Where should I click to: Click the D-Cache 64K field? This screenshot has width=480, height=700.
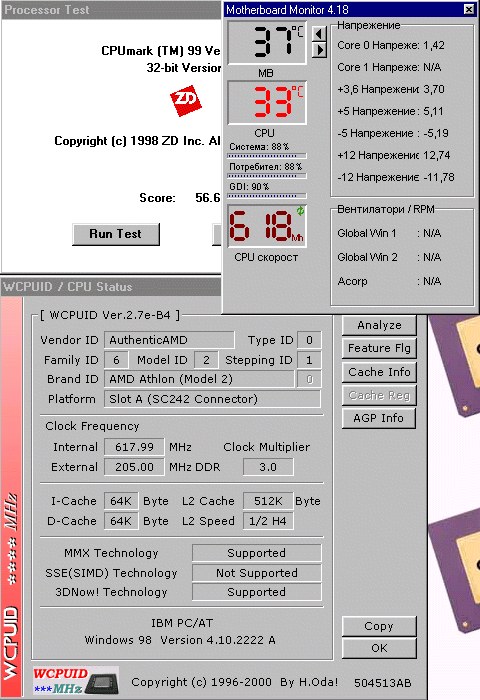[x=121, y=521]
